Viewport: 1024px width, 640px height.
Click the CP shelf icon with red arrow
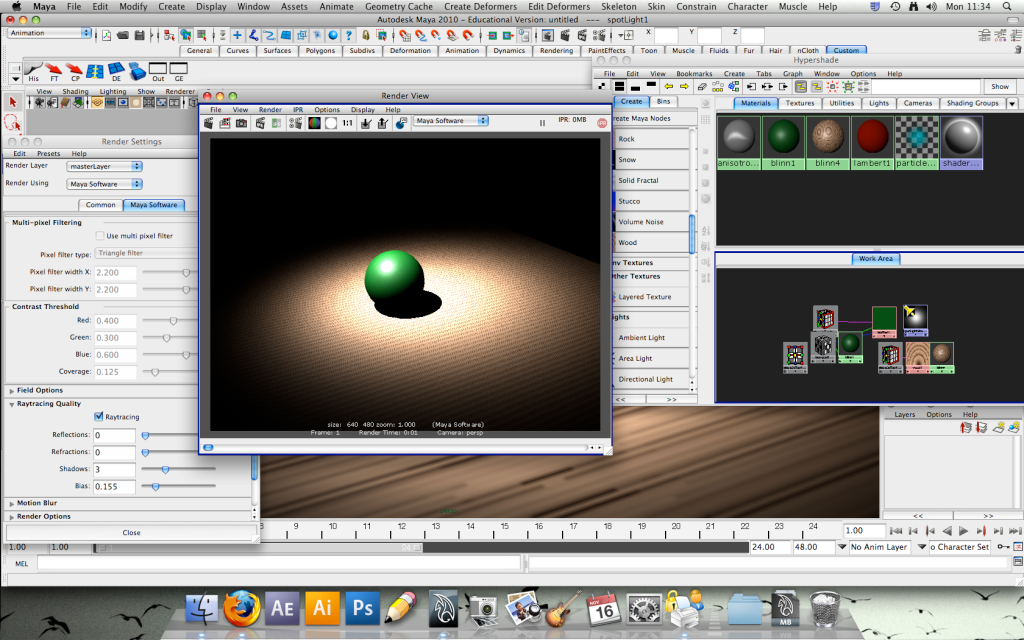tap(75, 72)
